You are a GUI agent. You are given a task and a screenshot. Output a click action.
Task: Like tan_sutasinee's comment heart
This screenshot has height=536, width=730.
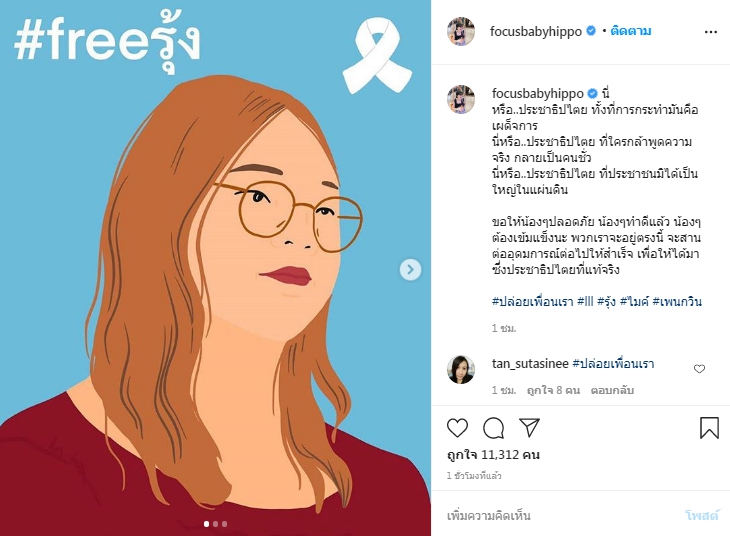[699, 369]
